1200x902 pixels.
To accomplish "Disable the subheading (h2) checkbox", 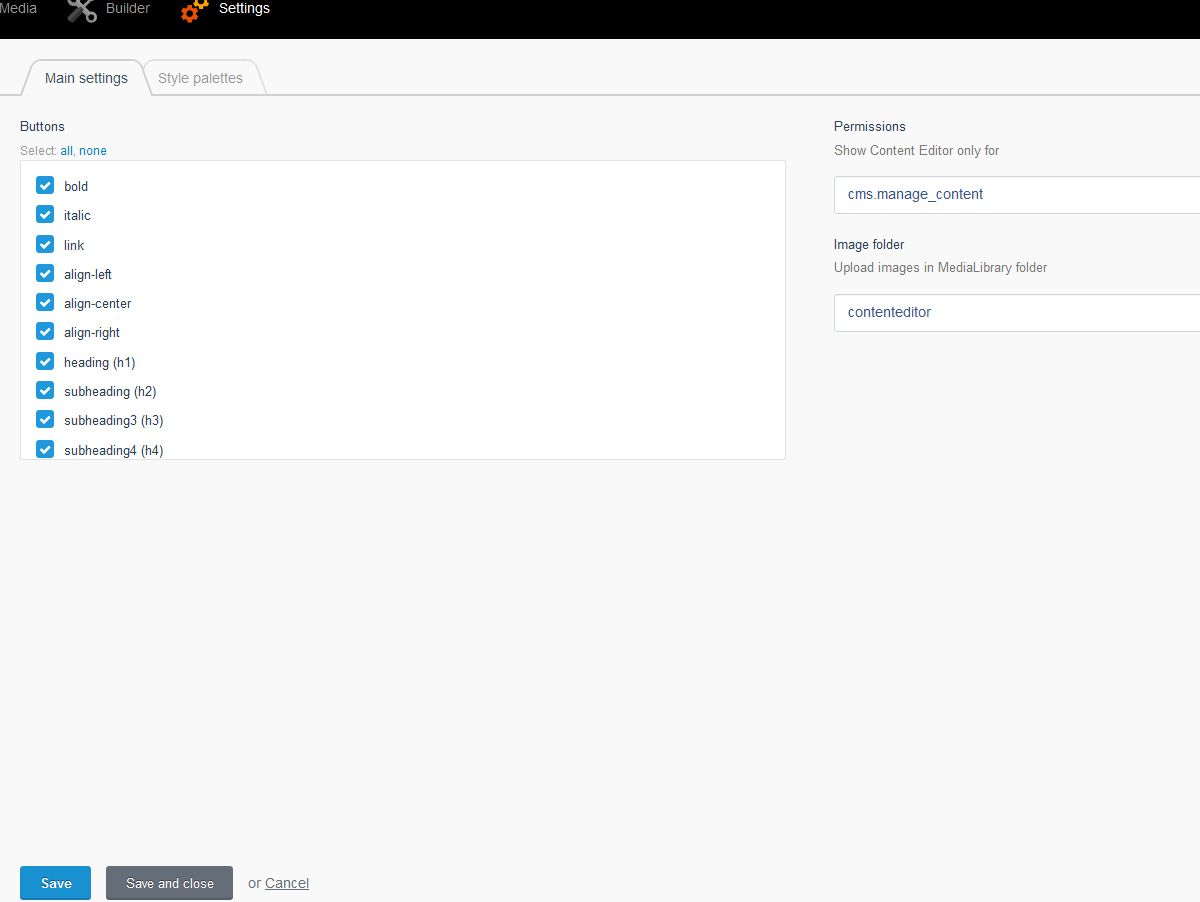I will coord(45,390).
